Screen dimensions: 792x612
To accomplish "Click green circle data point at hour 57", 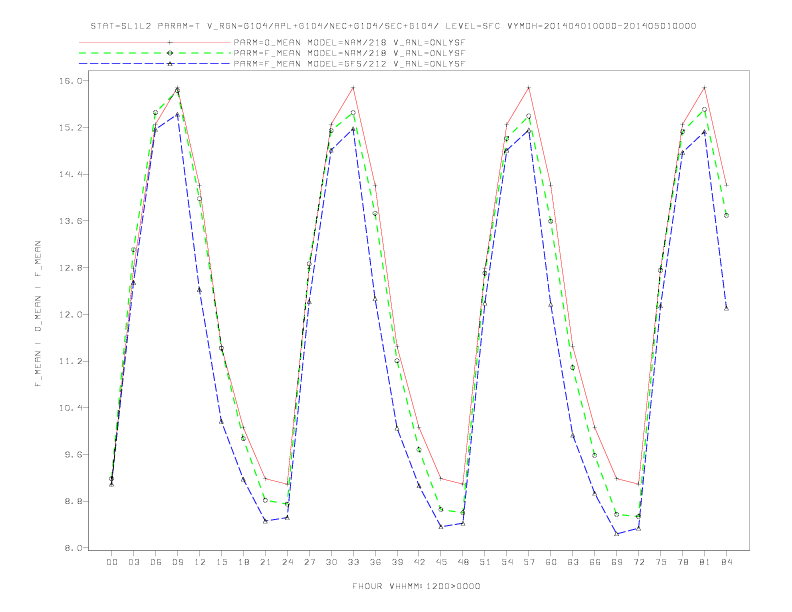I will (529, 116).
